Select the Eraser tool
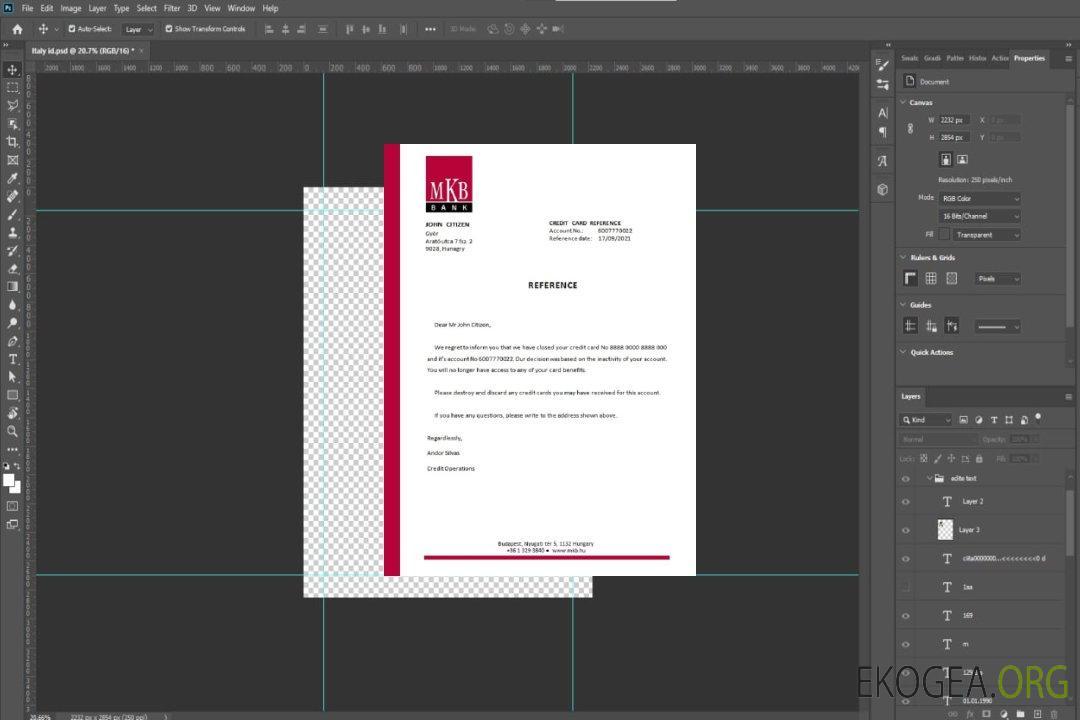 tap(12, 269)
